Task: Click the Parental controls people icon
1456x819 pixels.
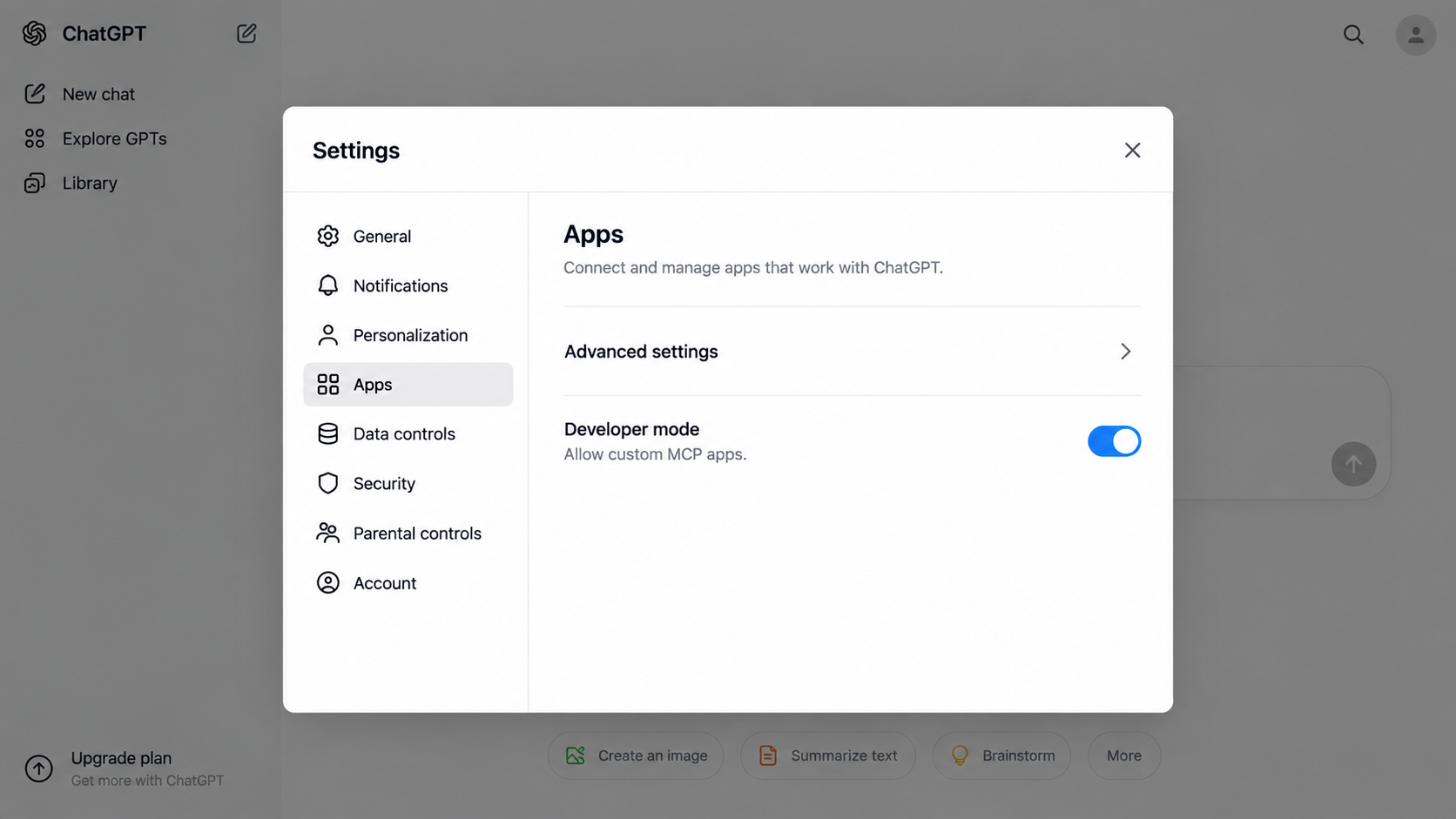Action: click(328, 533)
